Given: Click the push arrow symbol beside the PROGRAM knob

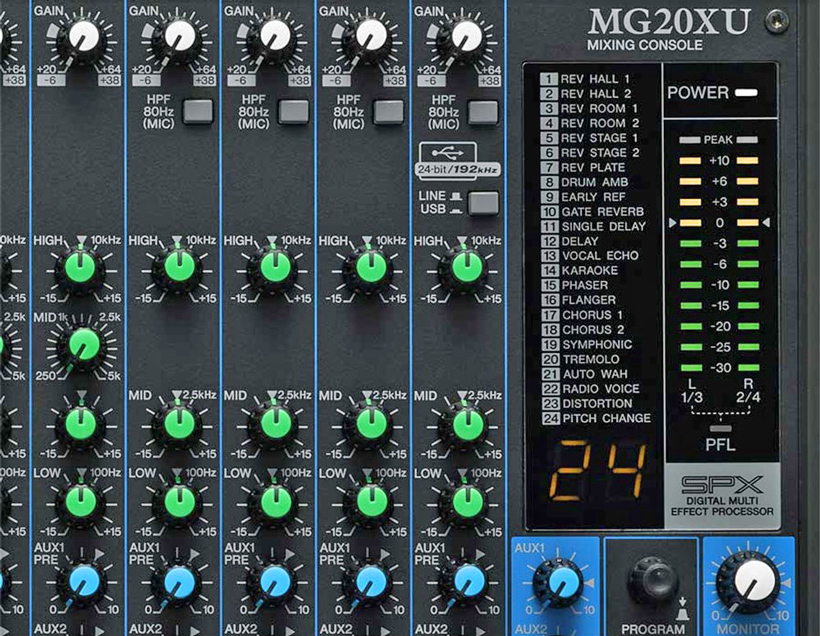Looking at the screenshot, I should tap(682, 609).
